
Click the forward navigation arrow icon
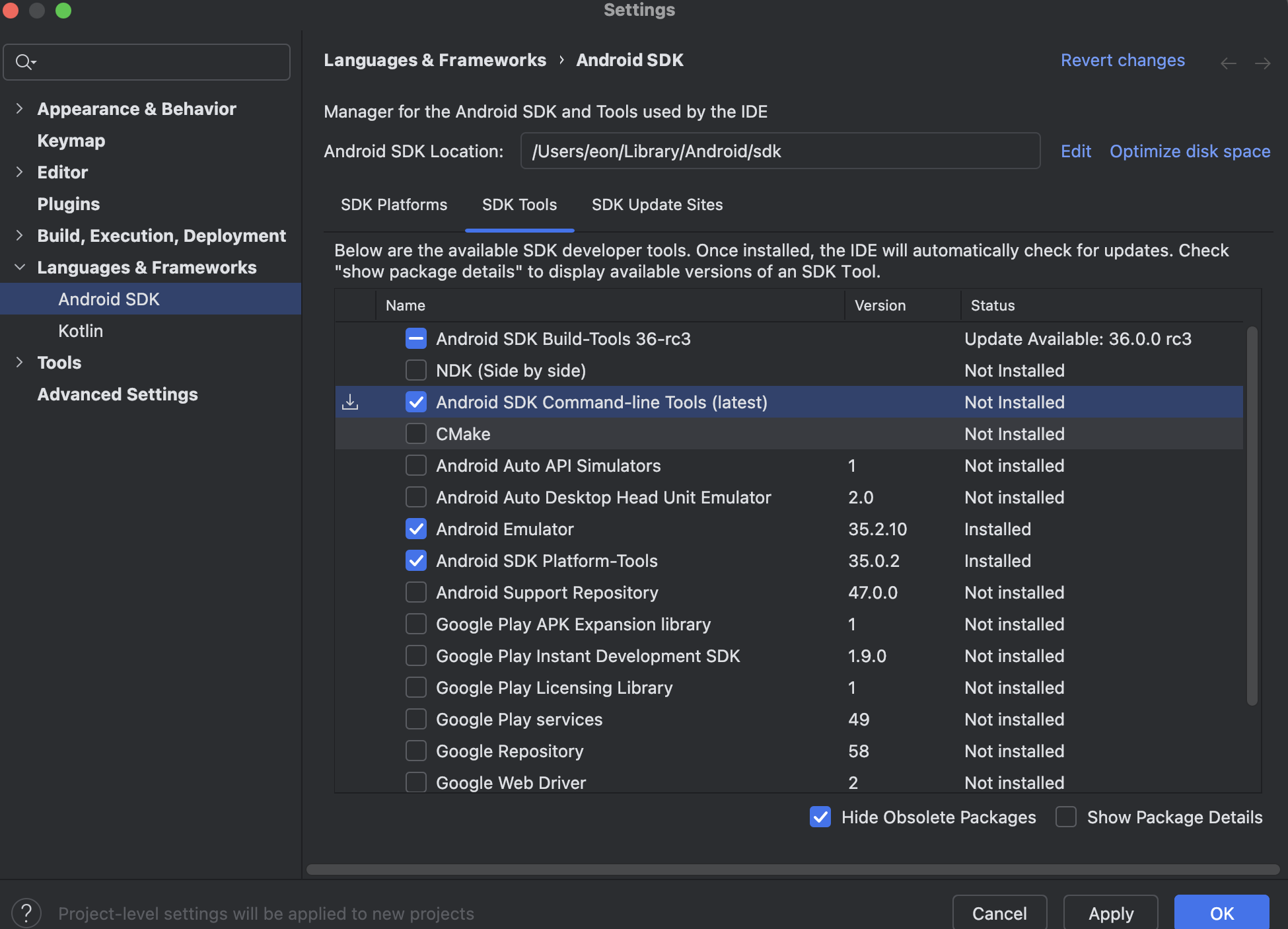click(1262, 63)
